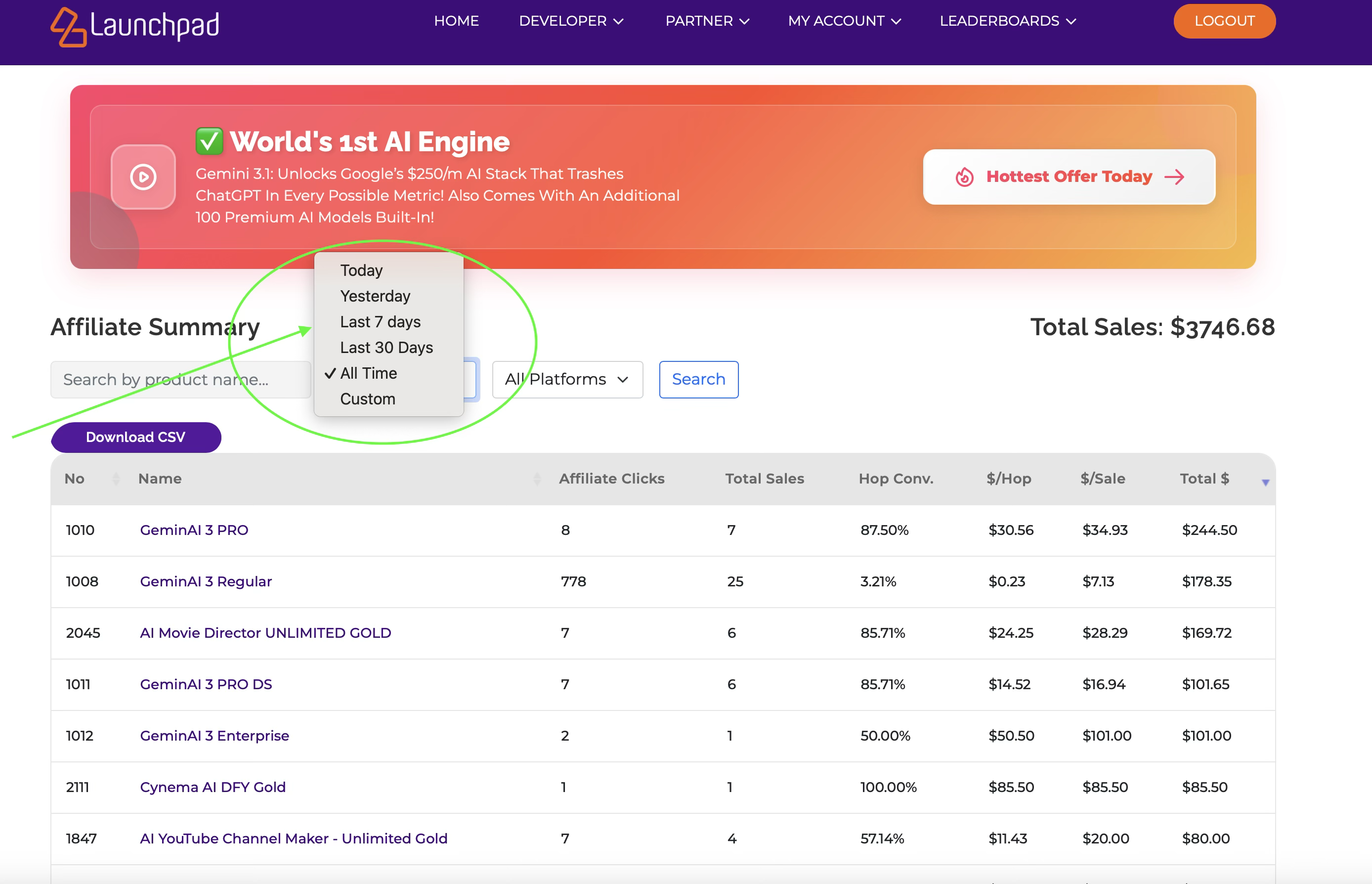Open the GeminAI 3 PRO product link
Viewport: 1372px width, 884px height.
194,530
